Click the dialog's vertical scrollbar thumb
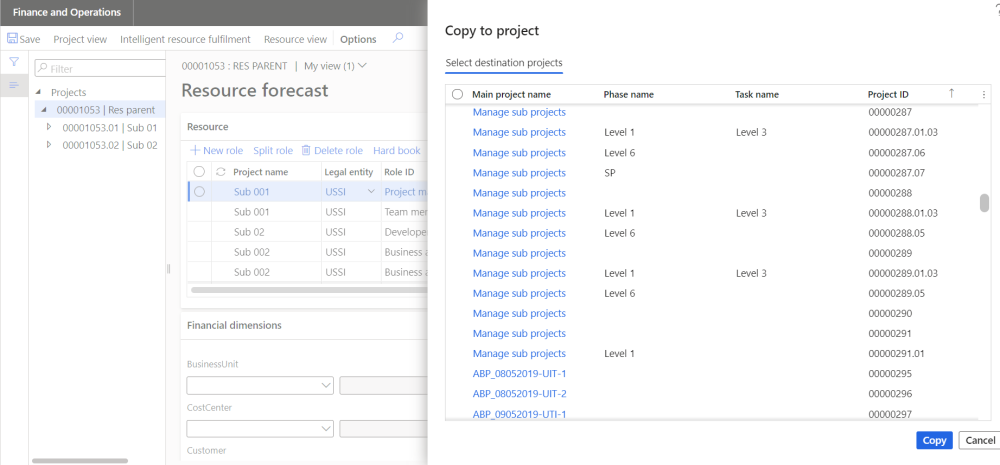Image resolution: width=1000 pixels, height=465 pixels. 984,203
